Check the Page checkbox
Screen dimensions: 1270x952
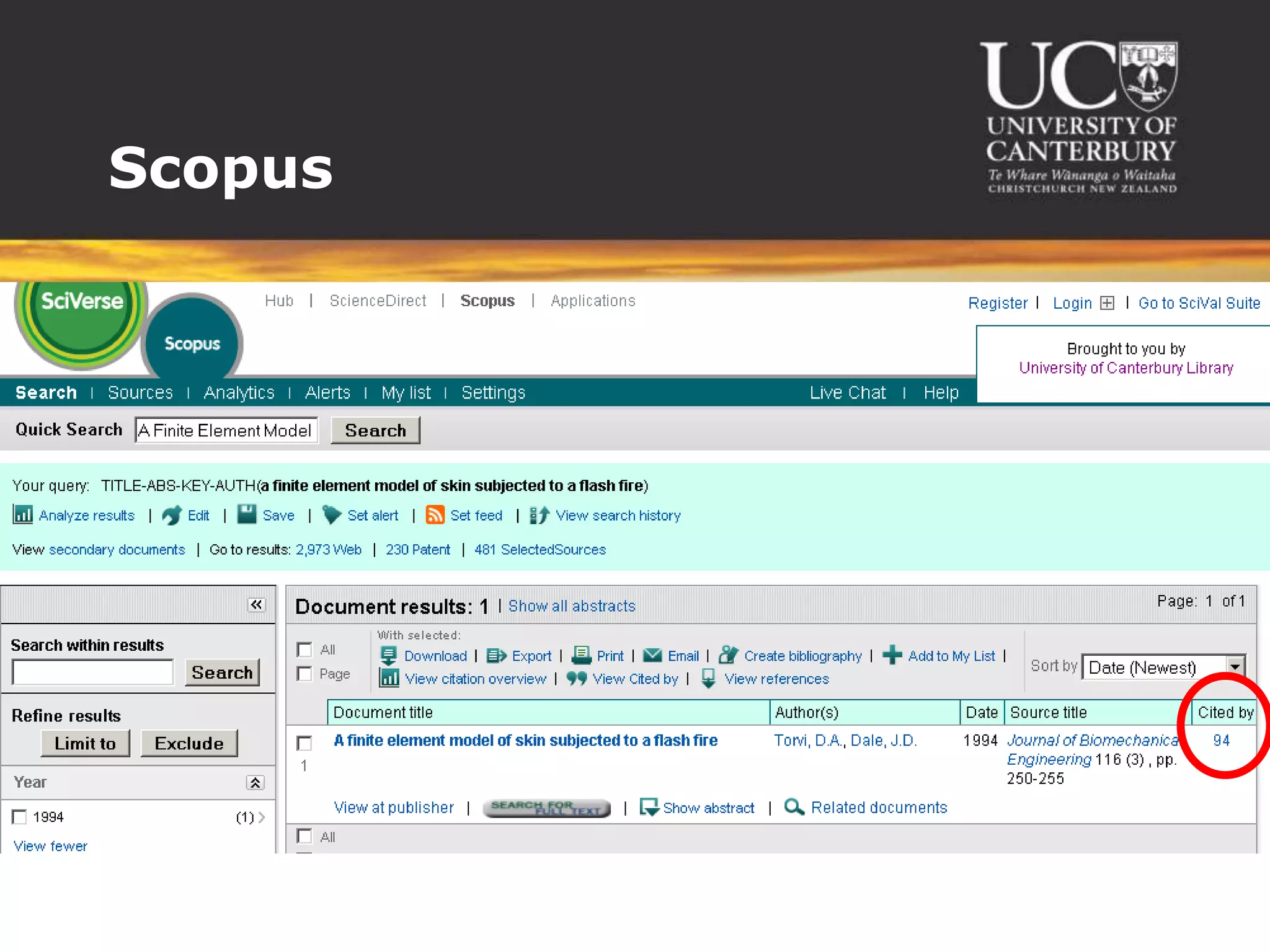[304, 673]
